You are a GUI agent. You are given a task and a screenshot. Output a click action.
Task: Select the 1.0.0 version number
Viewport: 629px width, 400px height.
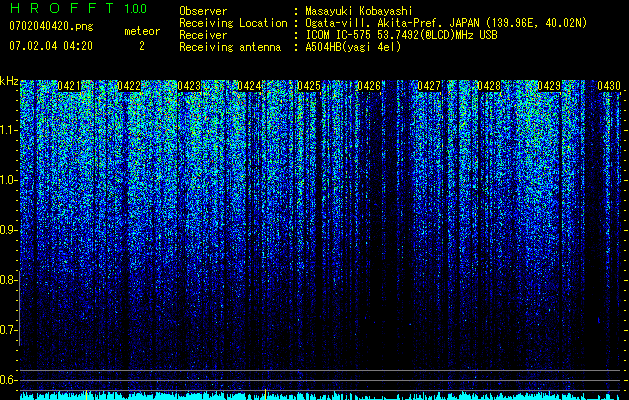(x=136, y=8)
